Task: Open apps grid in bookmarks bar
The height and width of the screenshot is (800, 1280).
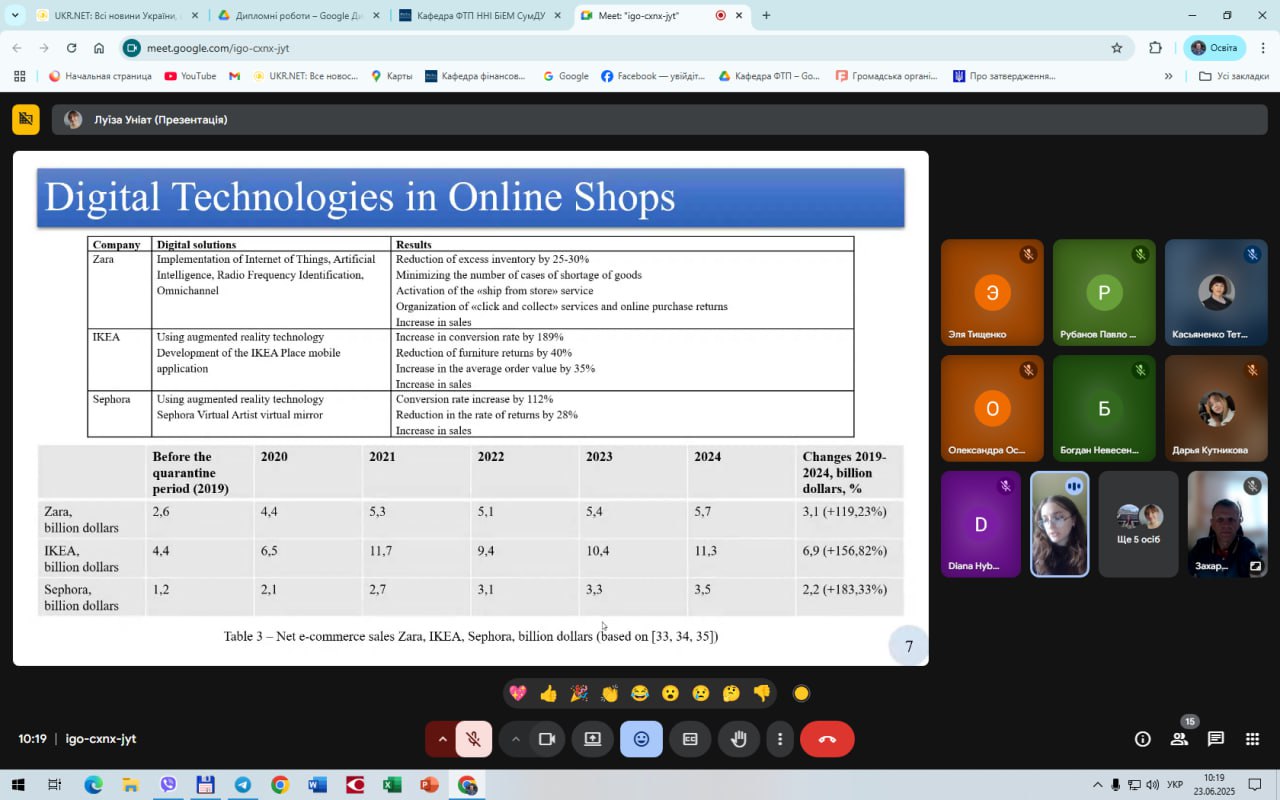Action: 19,76
